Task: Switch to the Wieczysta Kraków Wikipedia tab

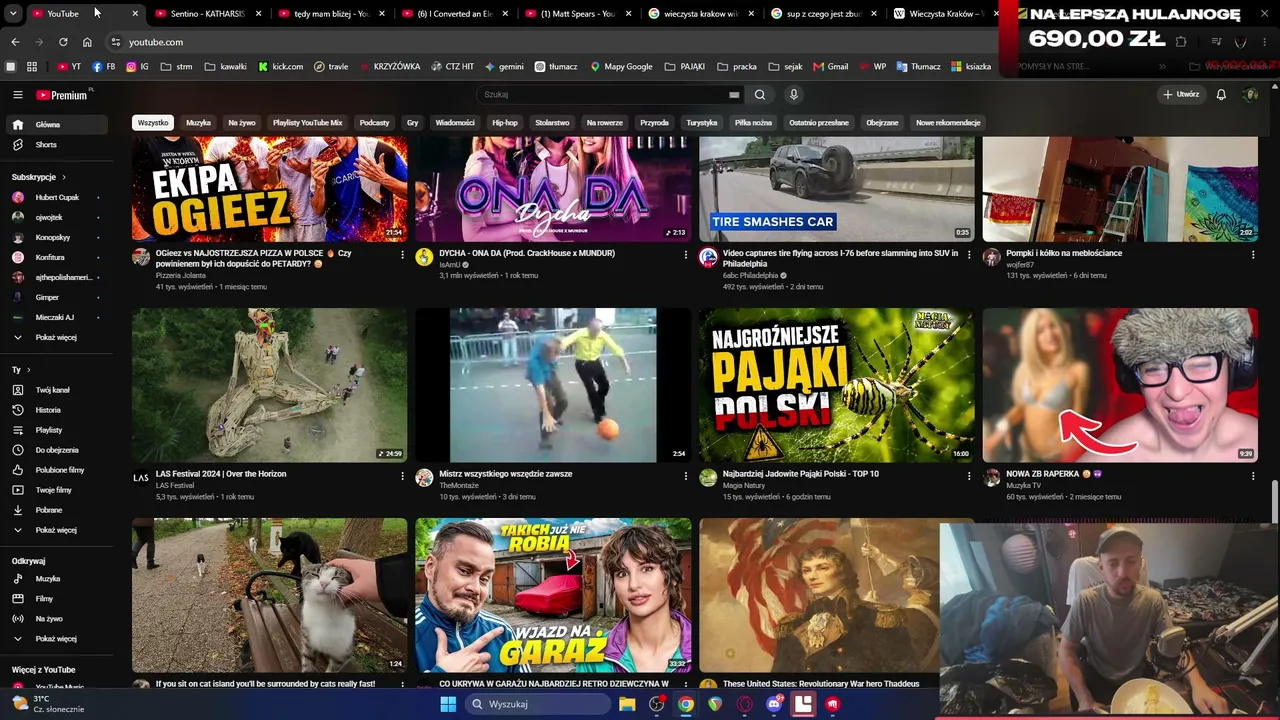Action: point(945,14)
